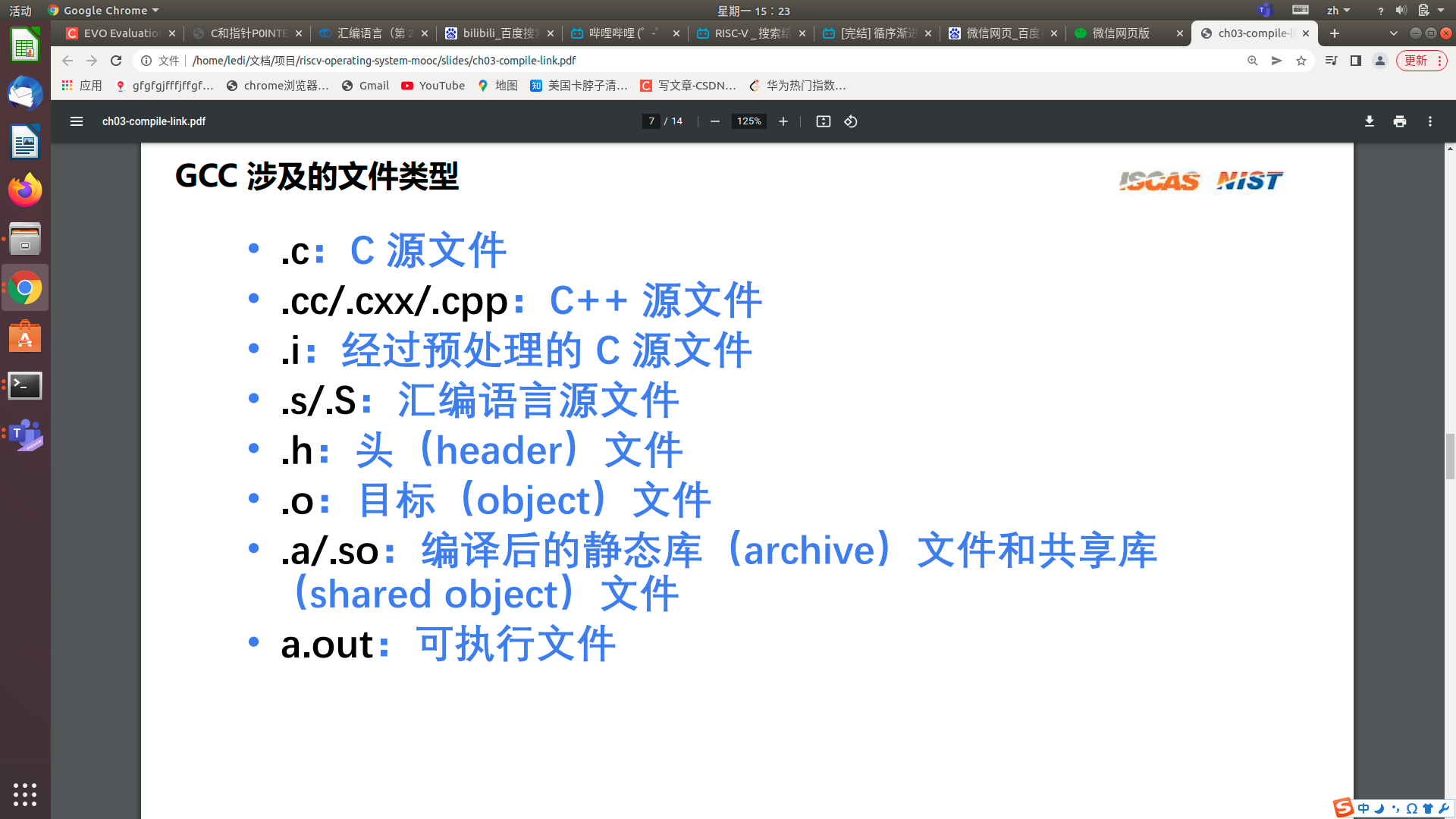This screenshot has width=1456, height=819.
Task: Open the 地图 maps bookmark
Action: pyautogui.click(x=498, y=86)
